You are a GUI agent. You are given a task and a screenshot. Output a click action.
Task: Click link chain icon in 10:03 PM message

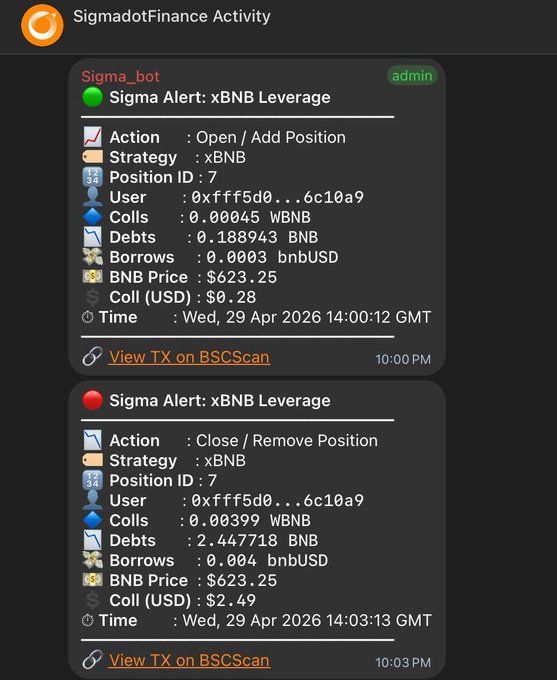point(92,660)
